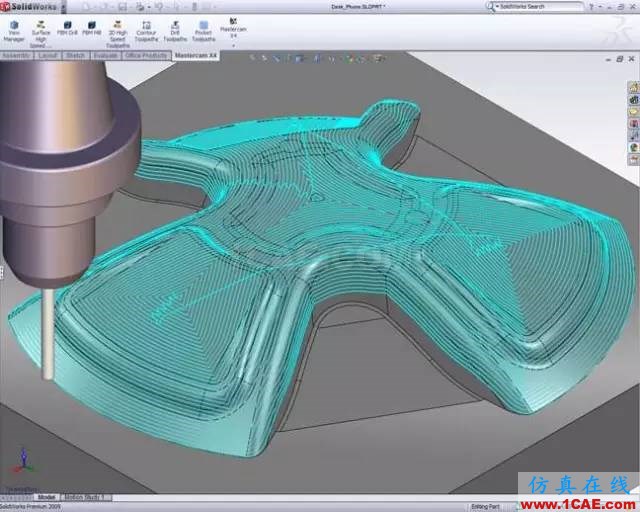This screenshot has width=640, height=512.
Task: Expand the Help question mark dropdown
Action: 601,6
